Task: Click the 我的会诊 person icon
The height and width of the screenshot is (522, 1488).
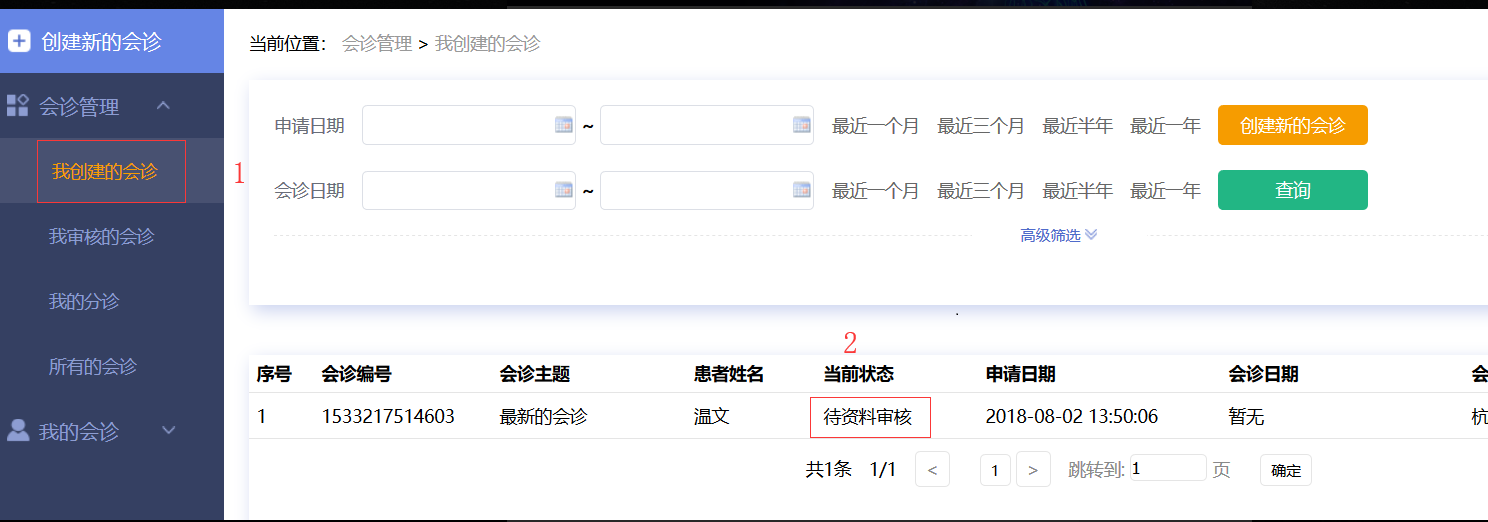Action: (x=17, y=431)
